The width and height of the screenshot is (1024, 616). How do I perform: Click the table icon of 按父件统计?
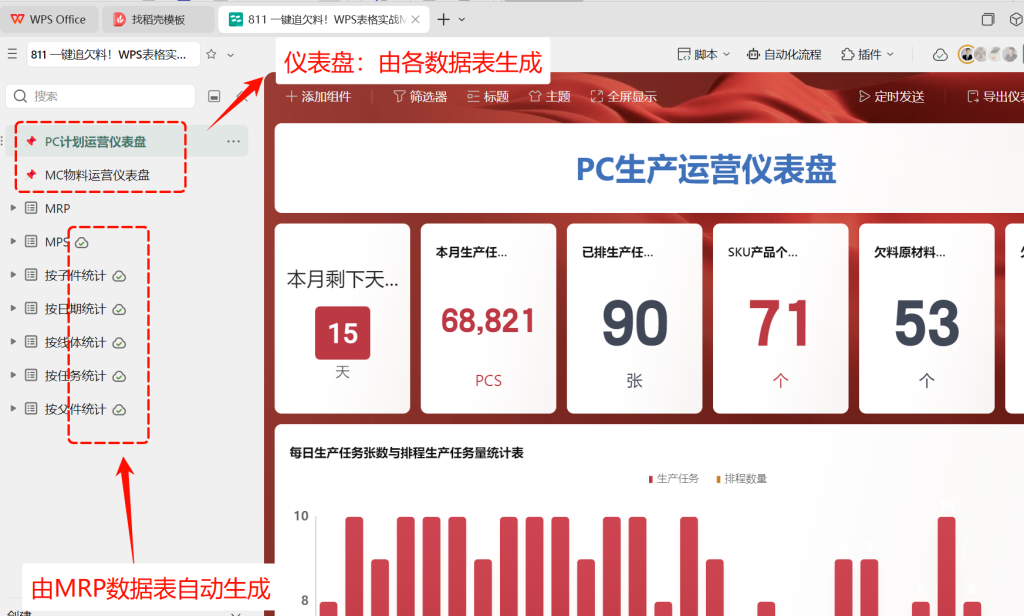[x=31, y=408]
